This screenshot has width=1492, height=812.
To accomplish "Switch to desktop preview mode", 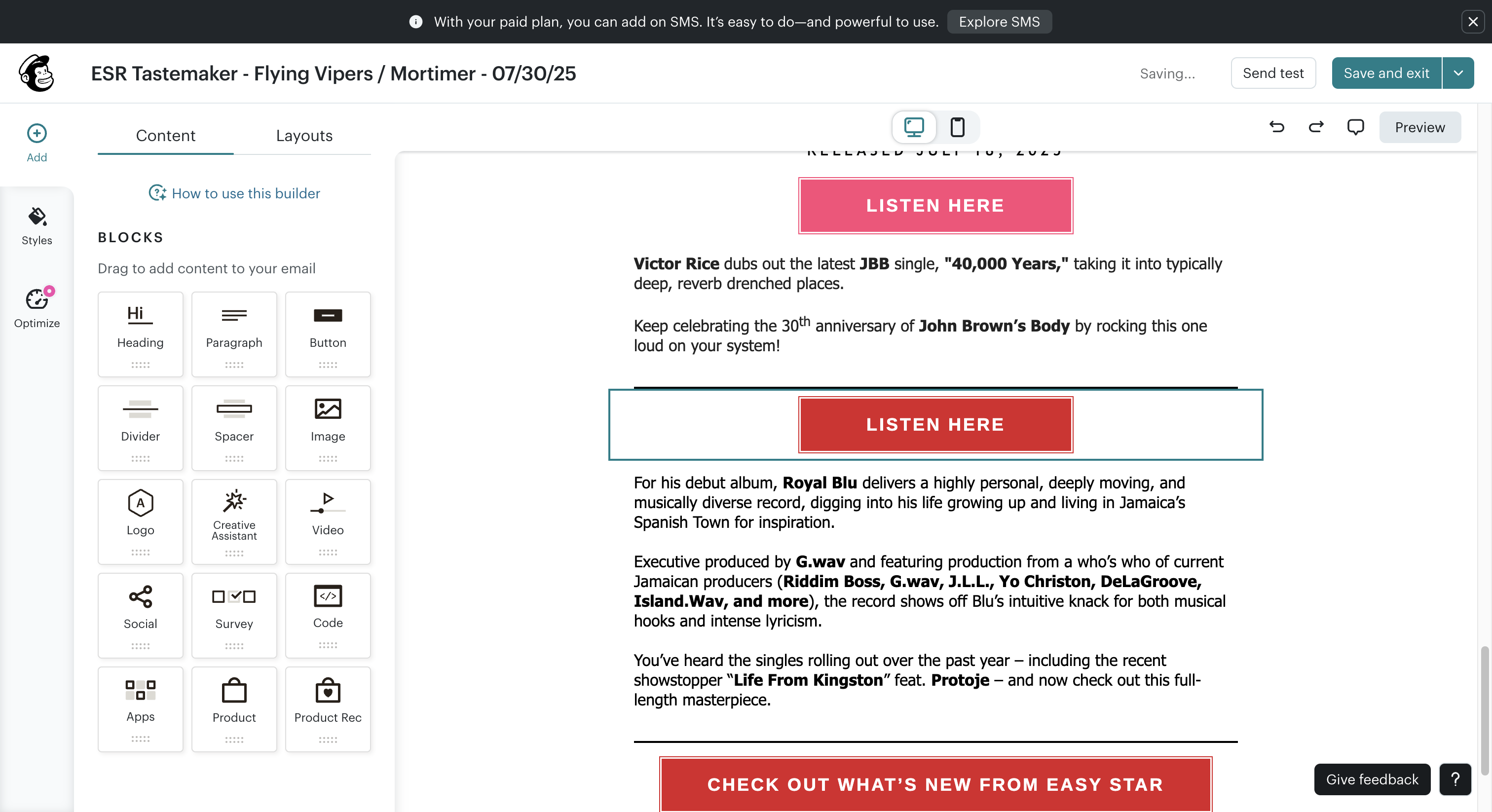I will 914,127.
